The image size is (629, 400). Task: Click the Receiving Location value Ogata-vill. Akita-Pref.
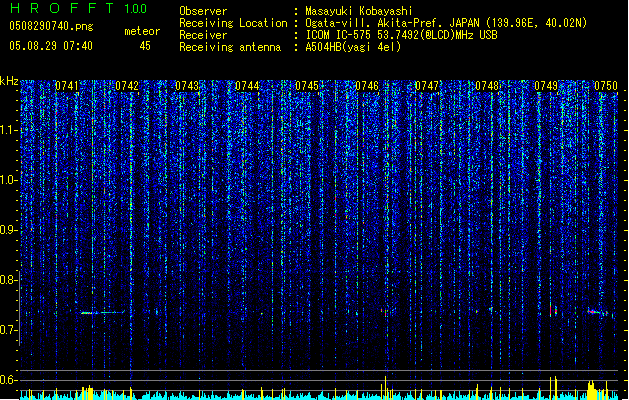point(375,23)
